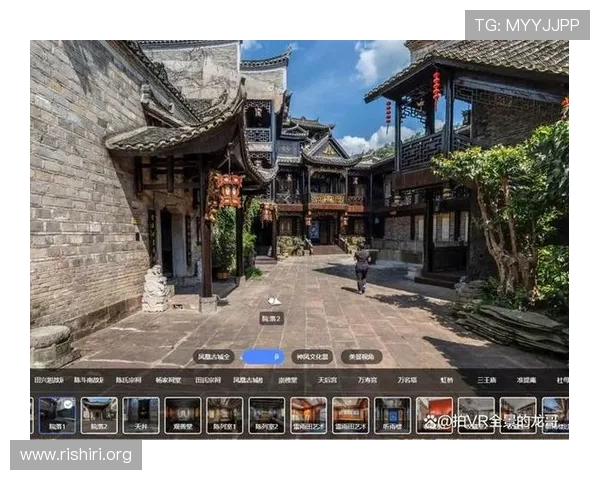Screen dimensions: 600x480
Task: Open the blue-door scene thumbnail ending in 楼
Action: click(393, 415)
